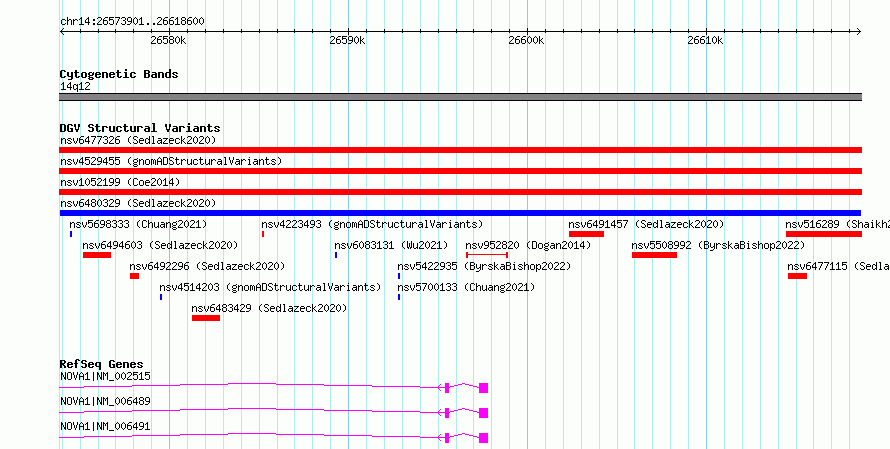Click the DGV Structural Variants track title
Viewport: 890px width, 449px height.
[x=140, y=128]
